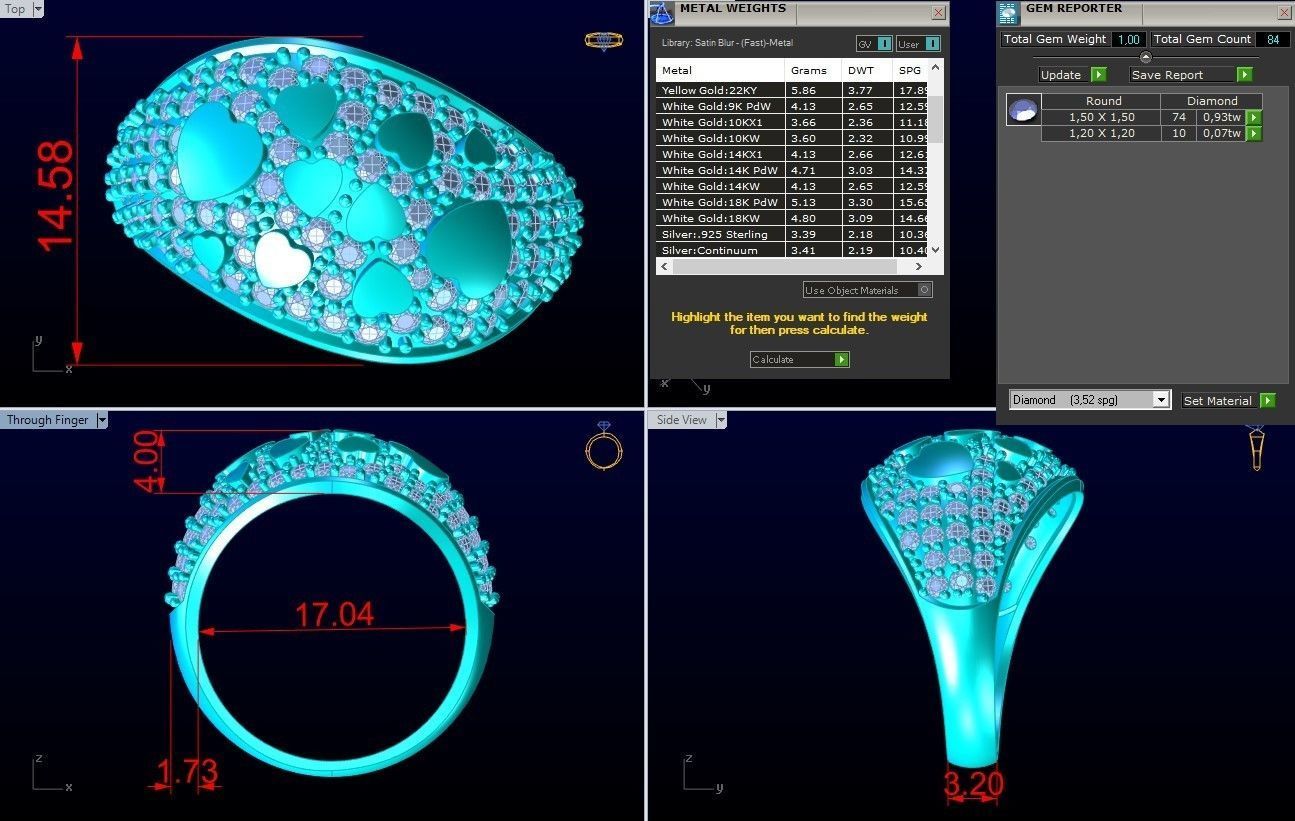Click the Total Gem Count value field

(1272, 39)
